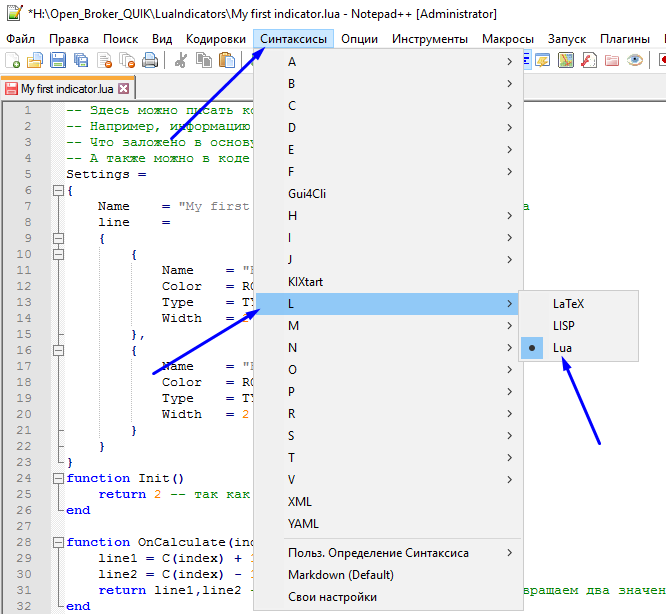666x614 pixels.
Task: Select the My first indicator.lua tab
Action: tap(67, 89)
